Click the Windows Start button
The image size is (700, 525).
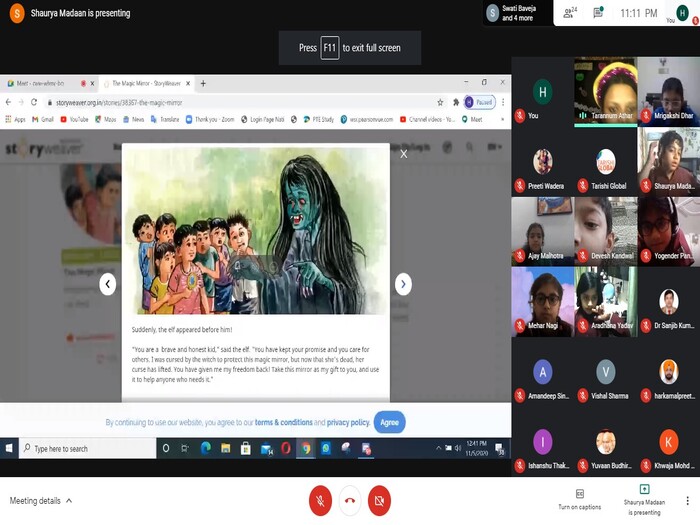[9, 448]
